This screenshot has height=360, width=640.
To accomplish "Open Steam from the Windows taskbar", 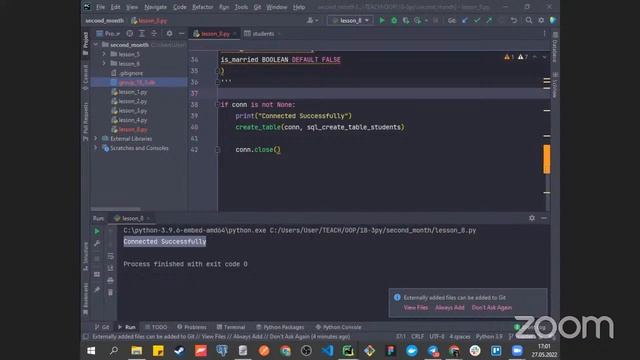I will tap(179, 351).
